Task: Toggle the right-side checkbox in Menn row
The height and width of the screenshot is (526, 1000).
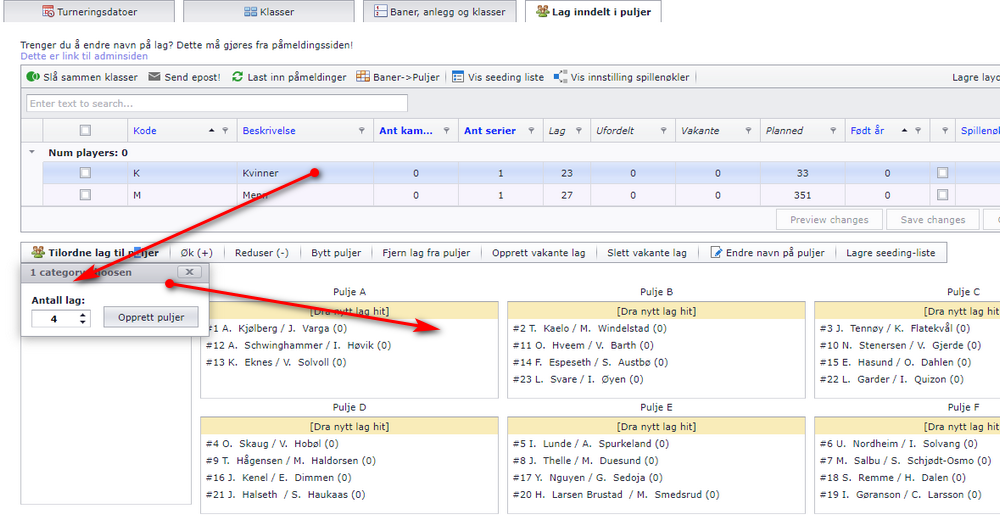Action: (943, 194)
